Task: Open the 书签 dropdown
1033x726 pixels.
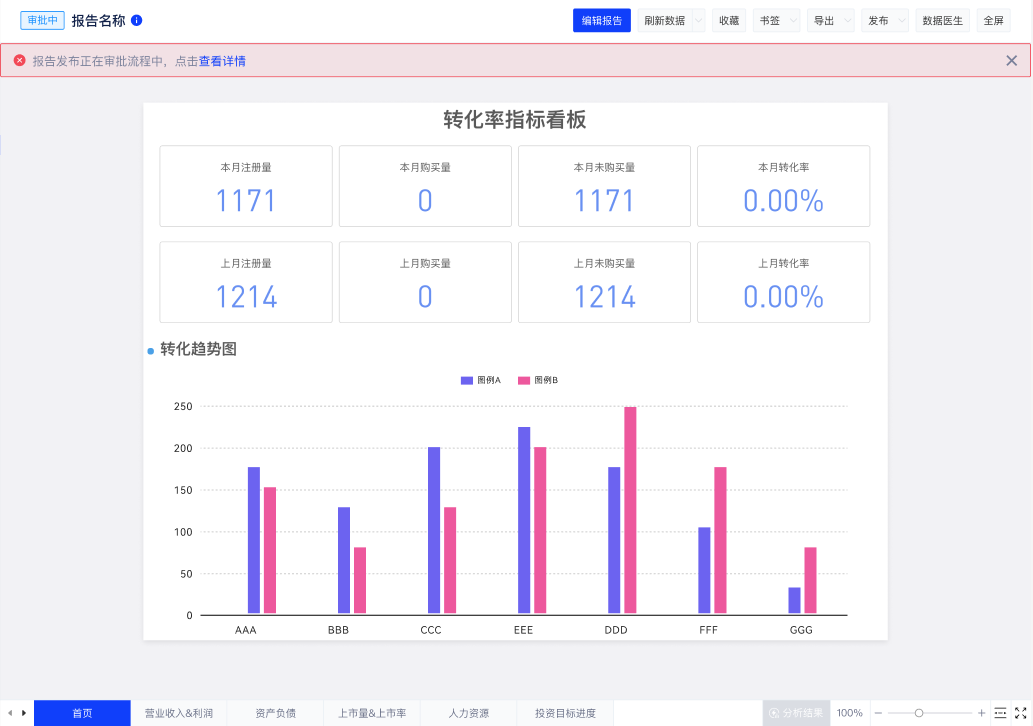Action: (776, 20)
